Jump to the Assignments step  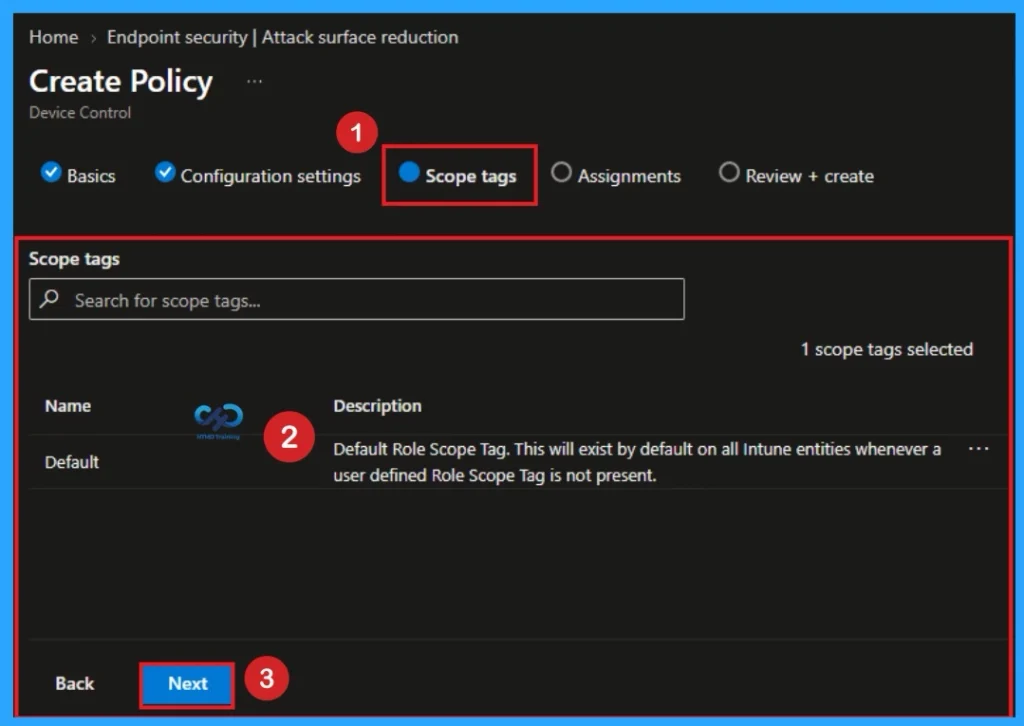pyautogui.click(x=616, y=175)
